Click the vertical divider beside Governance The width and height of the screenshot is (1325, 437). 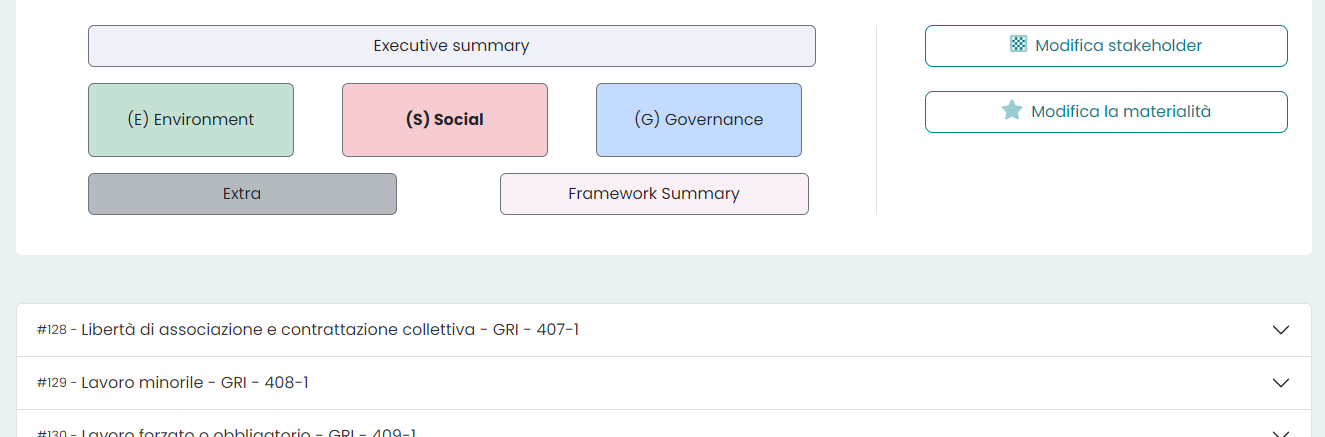[876, 120]
